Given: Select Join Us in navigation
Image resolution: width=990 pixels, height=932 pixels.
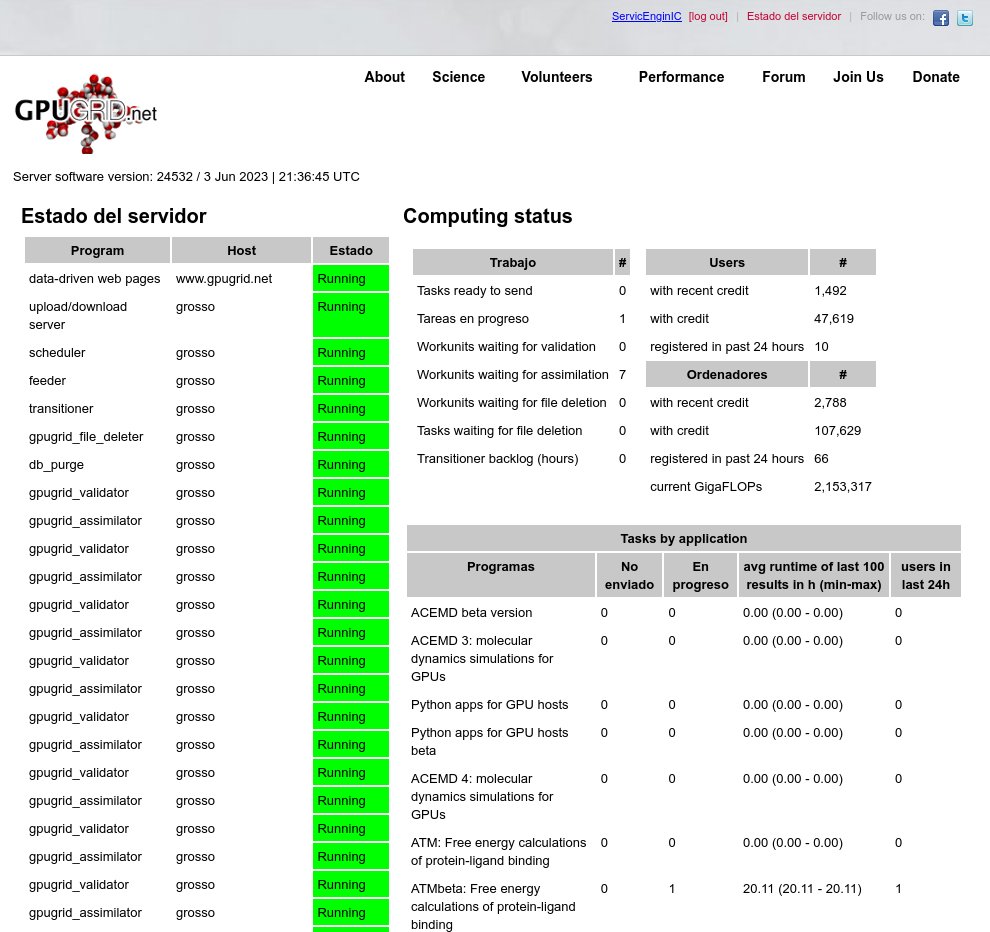Looking at the screenshot, I should pyautogui.click(x=858, y=77).
